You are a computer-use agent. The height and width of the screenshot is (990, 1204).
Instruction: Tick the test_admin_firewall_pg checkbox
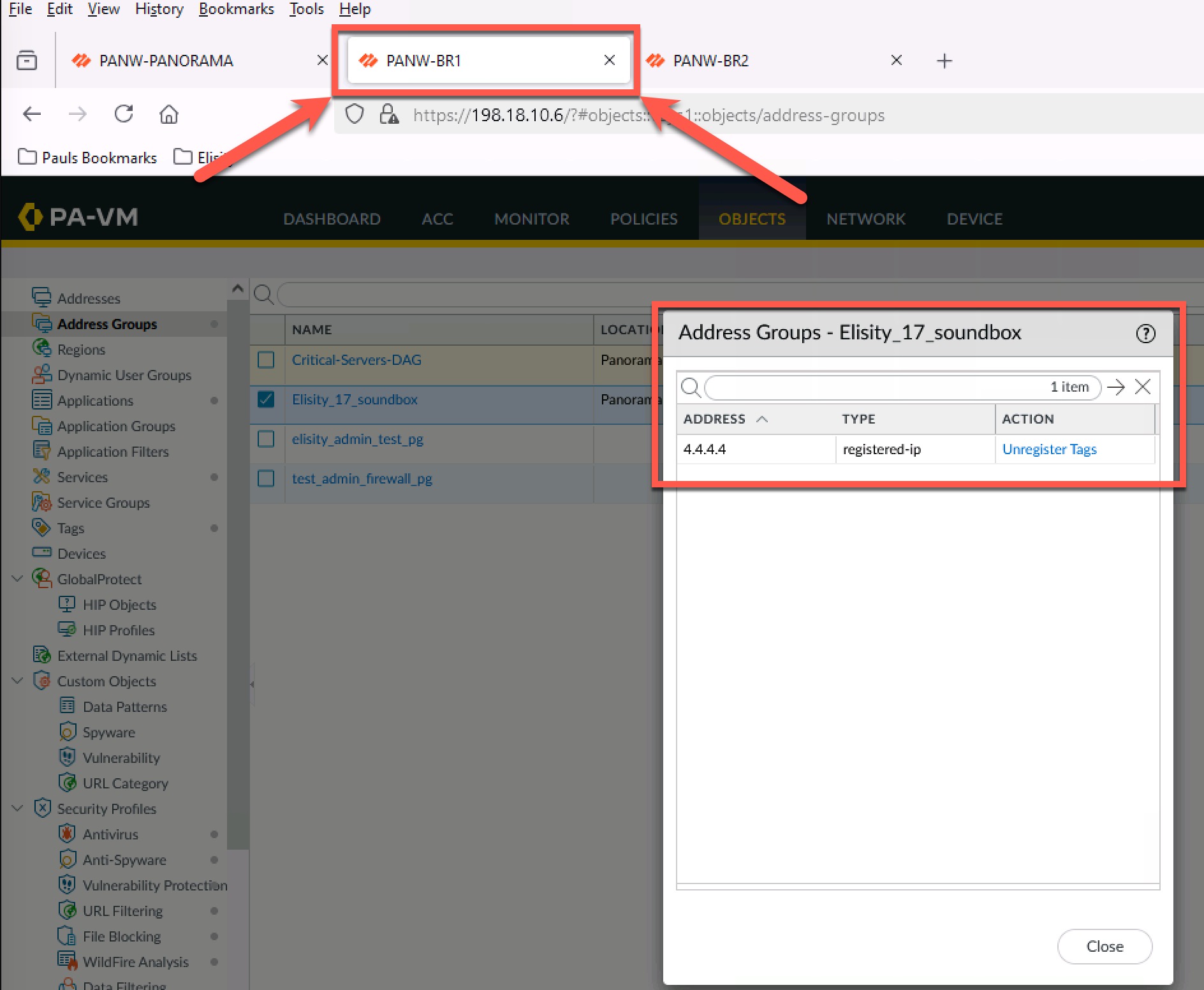click(266, 478)
